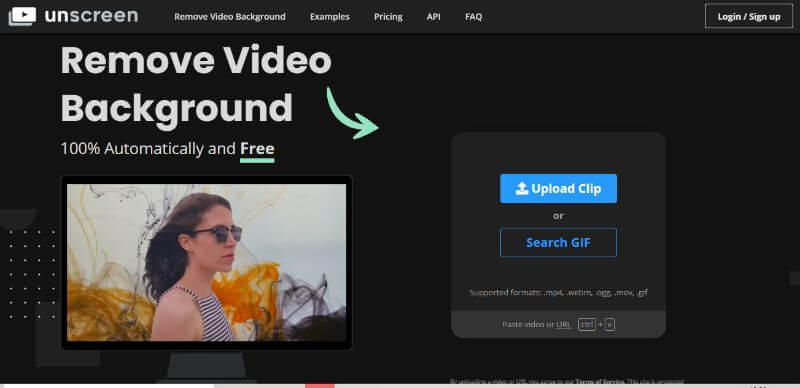Click the unscreen logo icon
This screenshot has width=800, height=388.
click(x=22, y=16)
